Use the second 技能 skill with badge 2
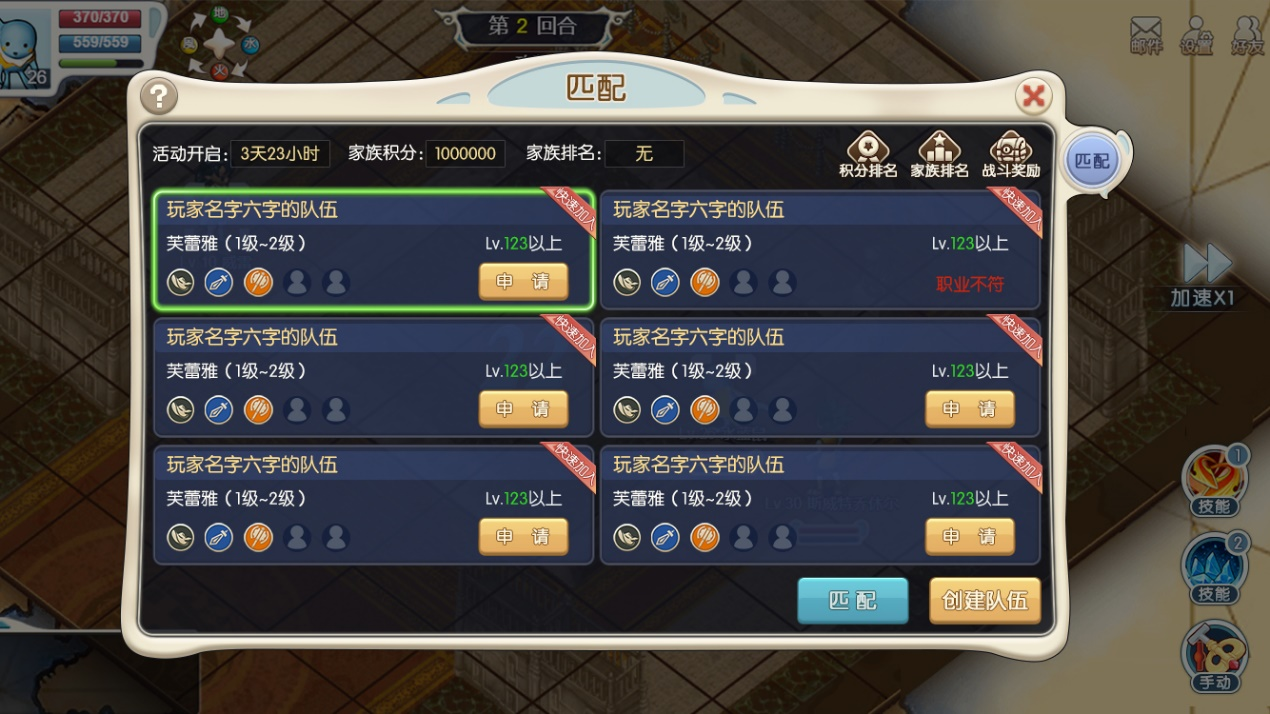This screenshot has height=714, width=1270. (1214, 569)
